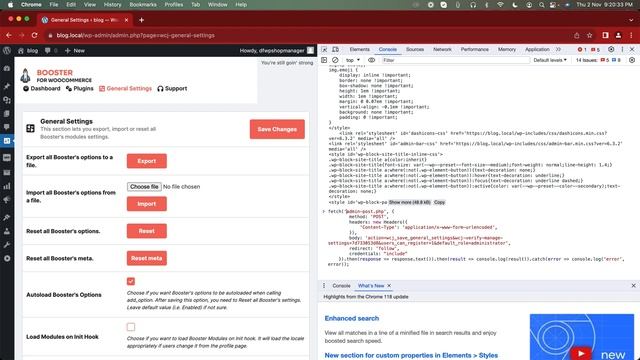Open Chrome tab search chevron
Viewport: 640px width, 360px height.
631,20
